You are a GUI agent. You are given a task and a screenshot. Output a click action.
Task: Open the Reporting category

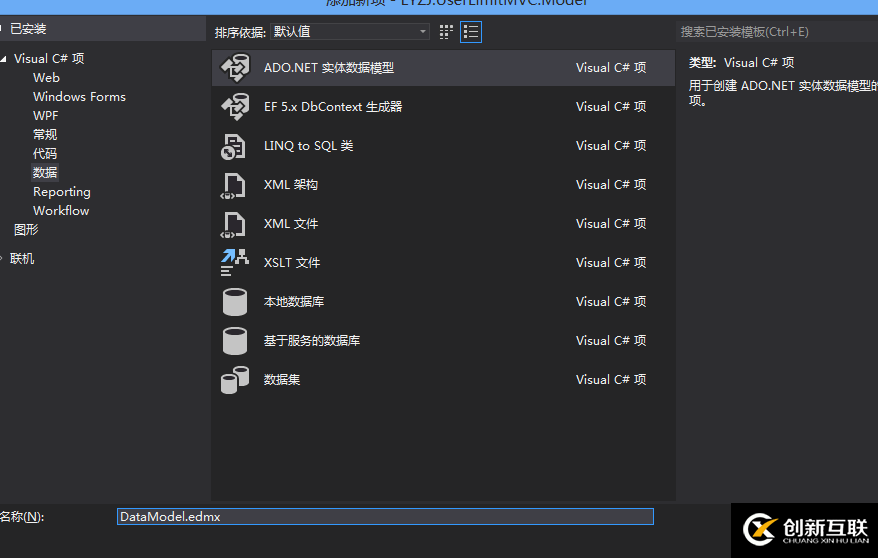coord(62,192)
